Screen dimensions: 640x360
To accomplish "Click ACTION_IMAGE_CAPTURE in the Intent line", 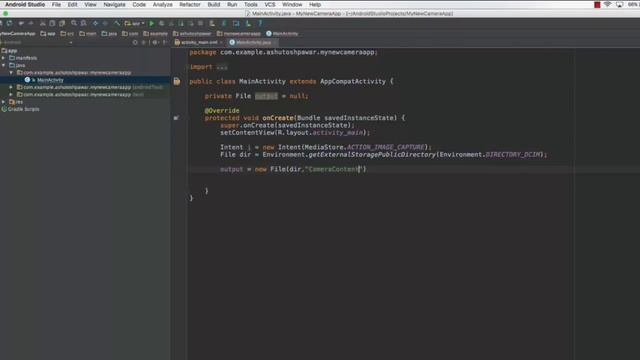I will pyautogui.click(x=385, y=147).
